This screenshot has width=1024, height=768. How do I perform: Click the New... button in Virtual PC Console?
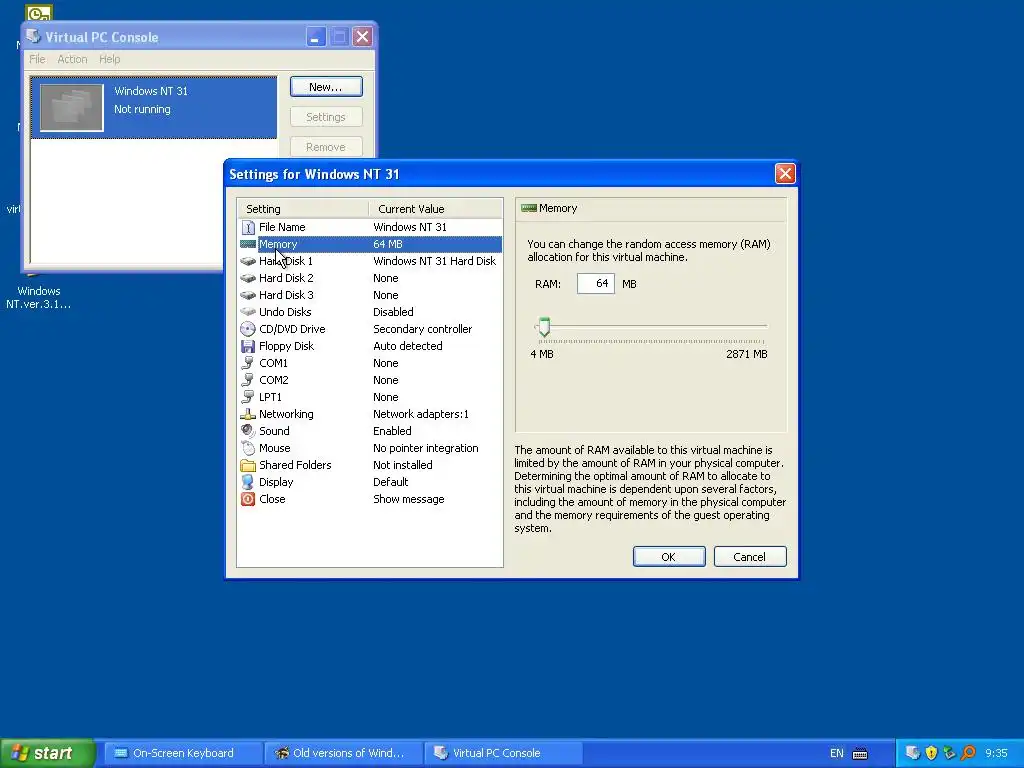pos(326,87)
